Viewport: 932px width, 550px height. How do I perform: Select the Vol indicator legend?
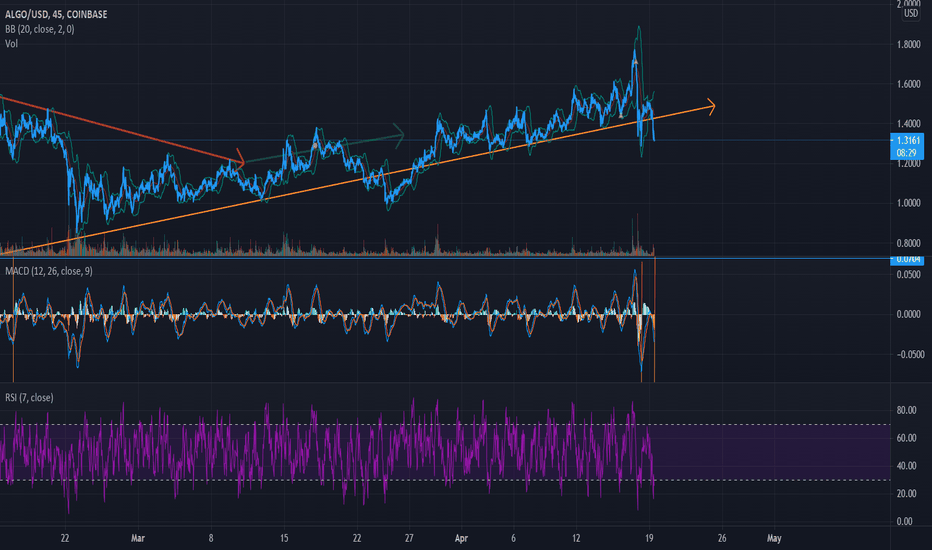click(11, 43)
